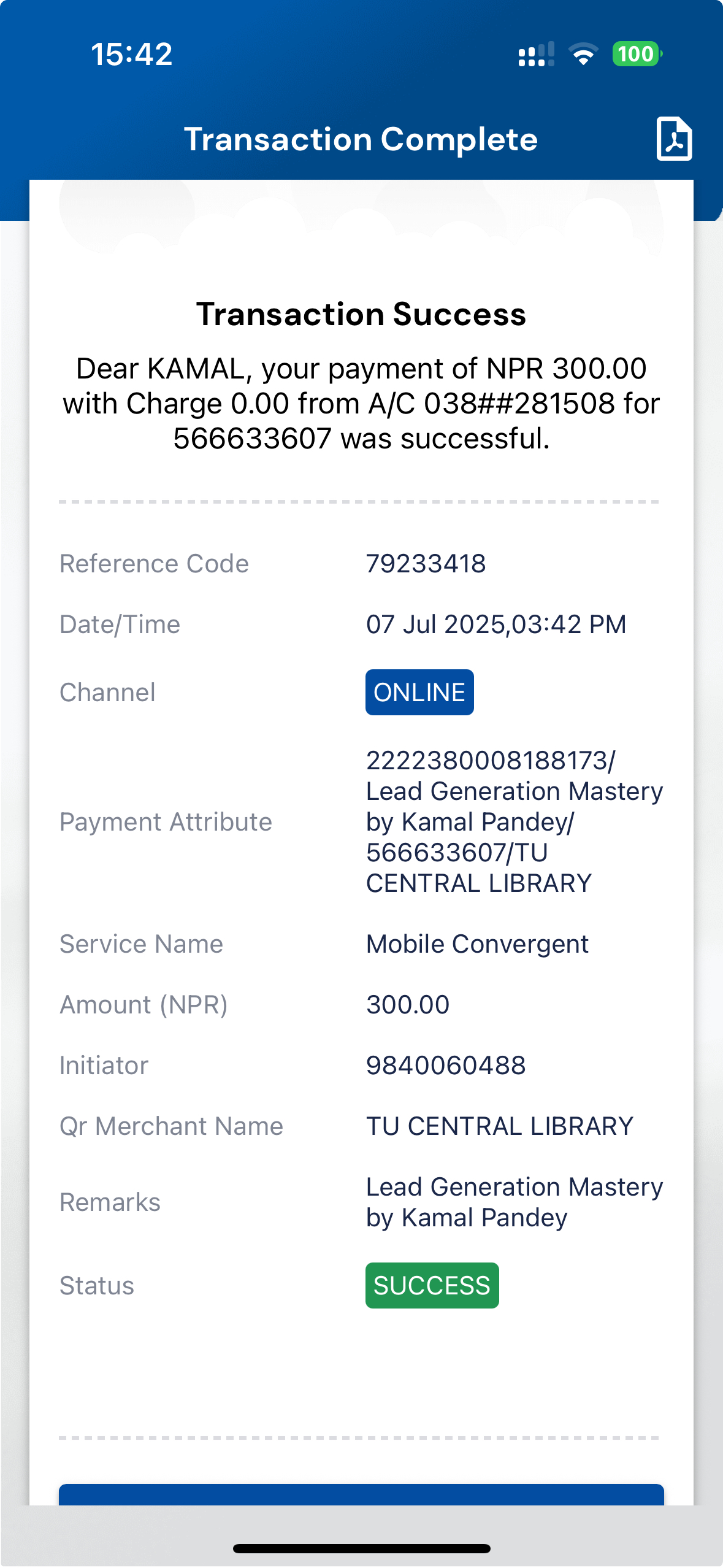
Task: Tap the cellular signal strength icon
Action: (536, 55)
